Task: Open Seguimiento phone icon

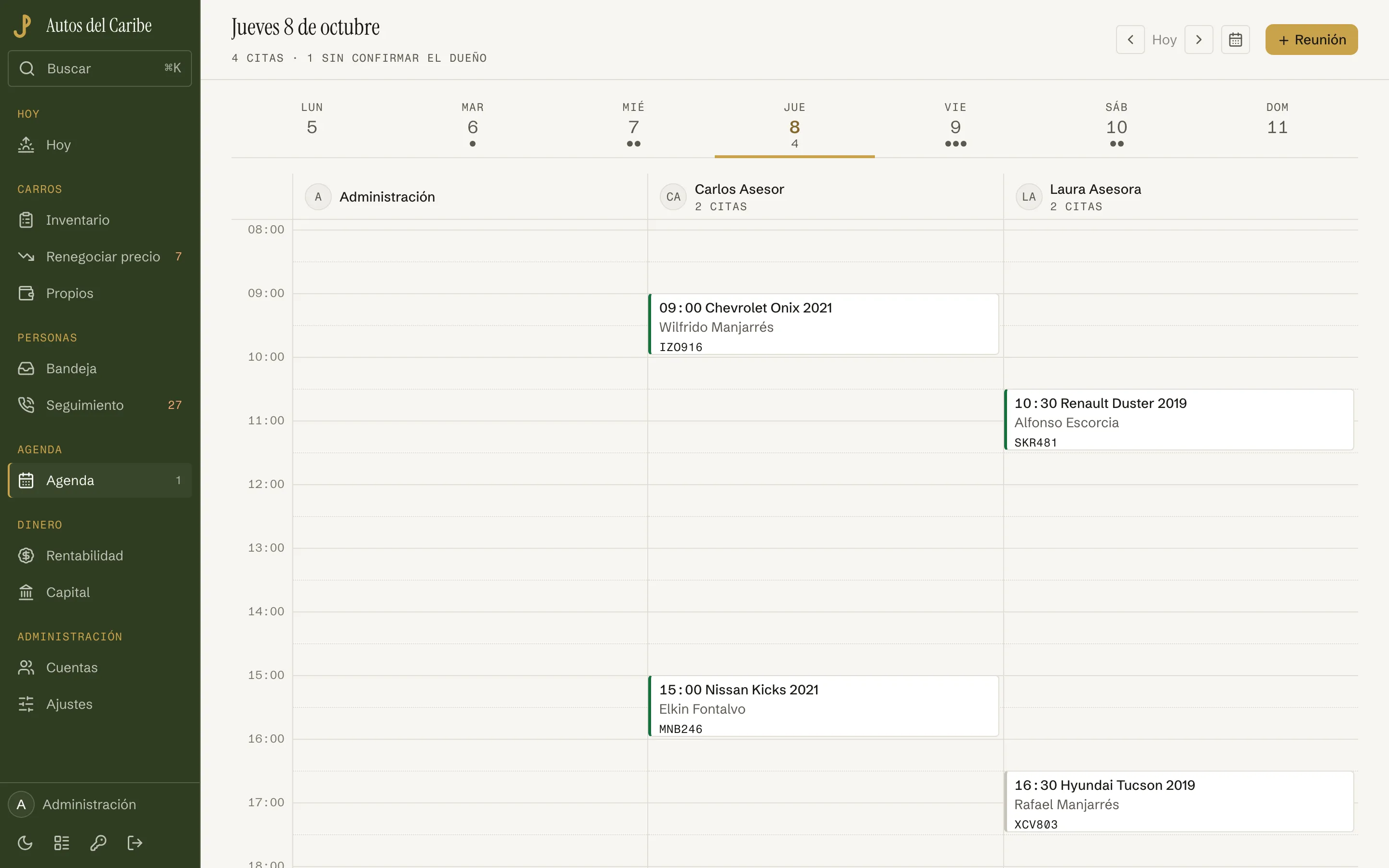Action: (x=26, y=405)
